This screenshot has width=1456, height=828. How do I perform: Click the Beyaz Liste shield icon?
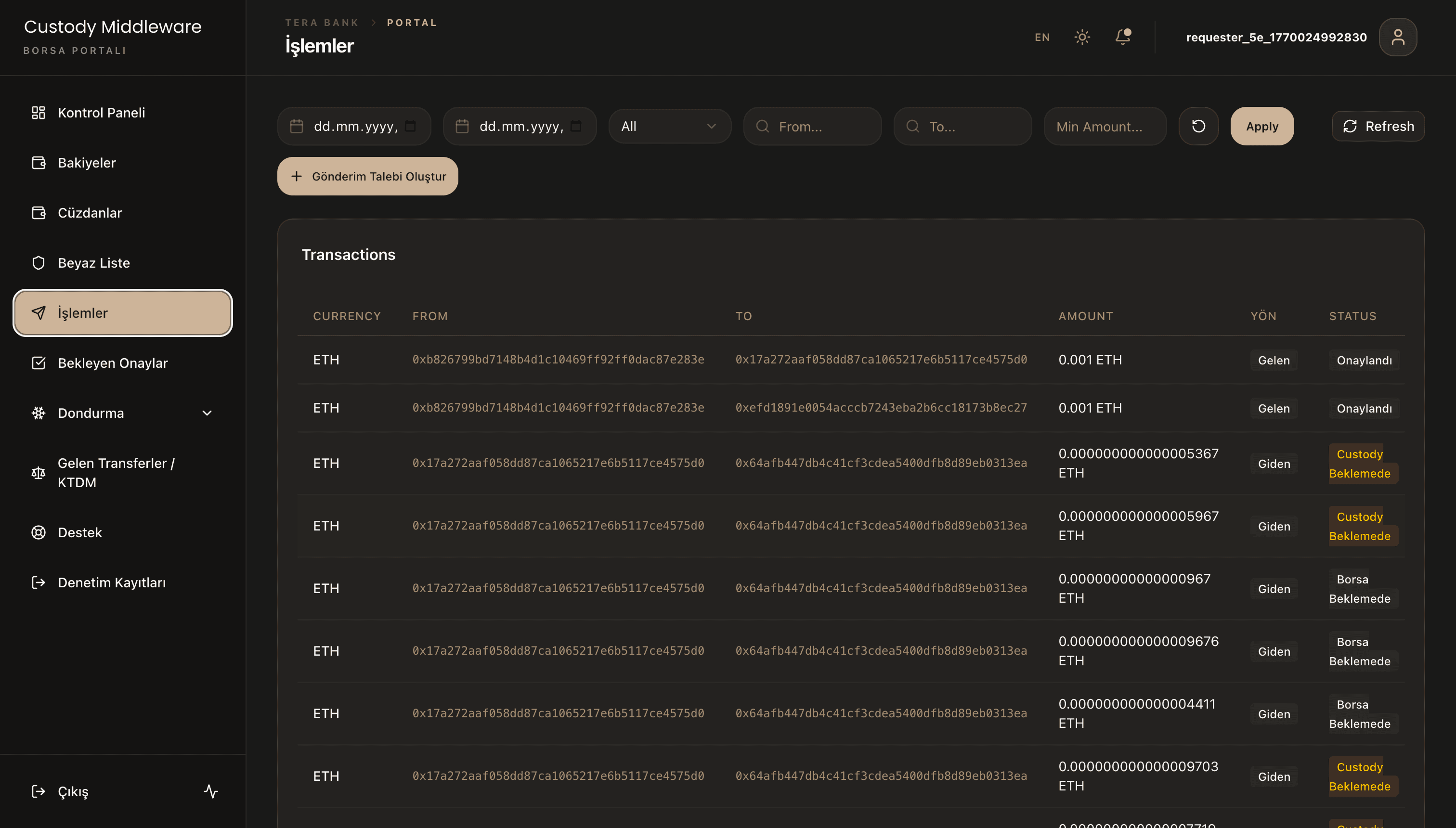38,263
